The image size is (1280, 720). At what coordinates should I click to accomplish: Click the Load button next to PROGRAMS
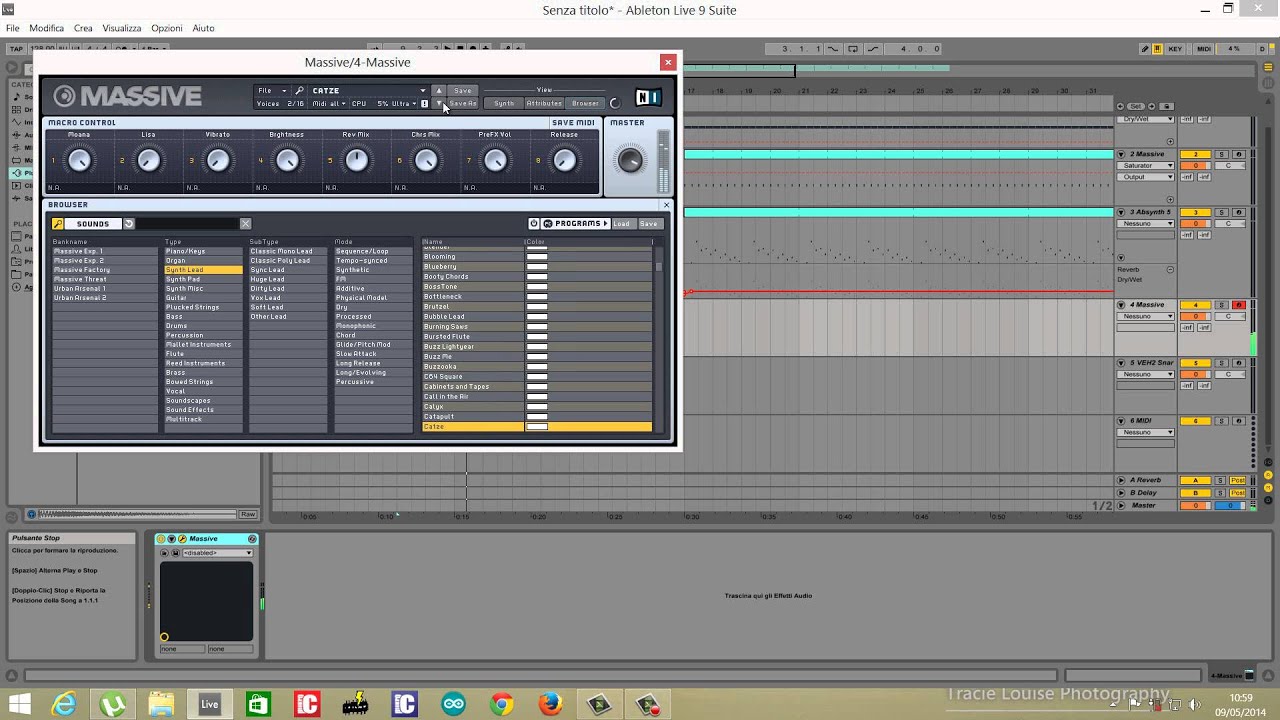622,224
